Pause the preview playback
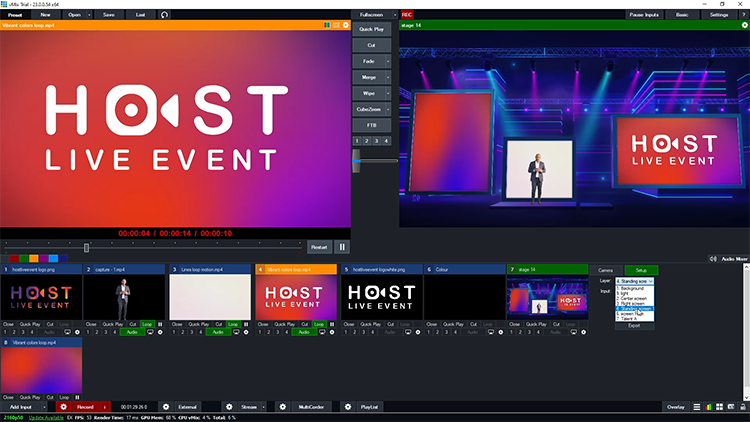Image resolution: width=750 pixels, height=422 pixels. tap(343, 246)
